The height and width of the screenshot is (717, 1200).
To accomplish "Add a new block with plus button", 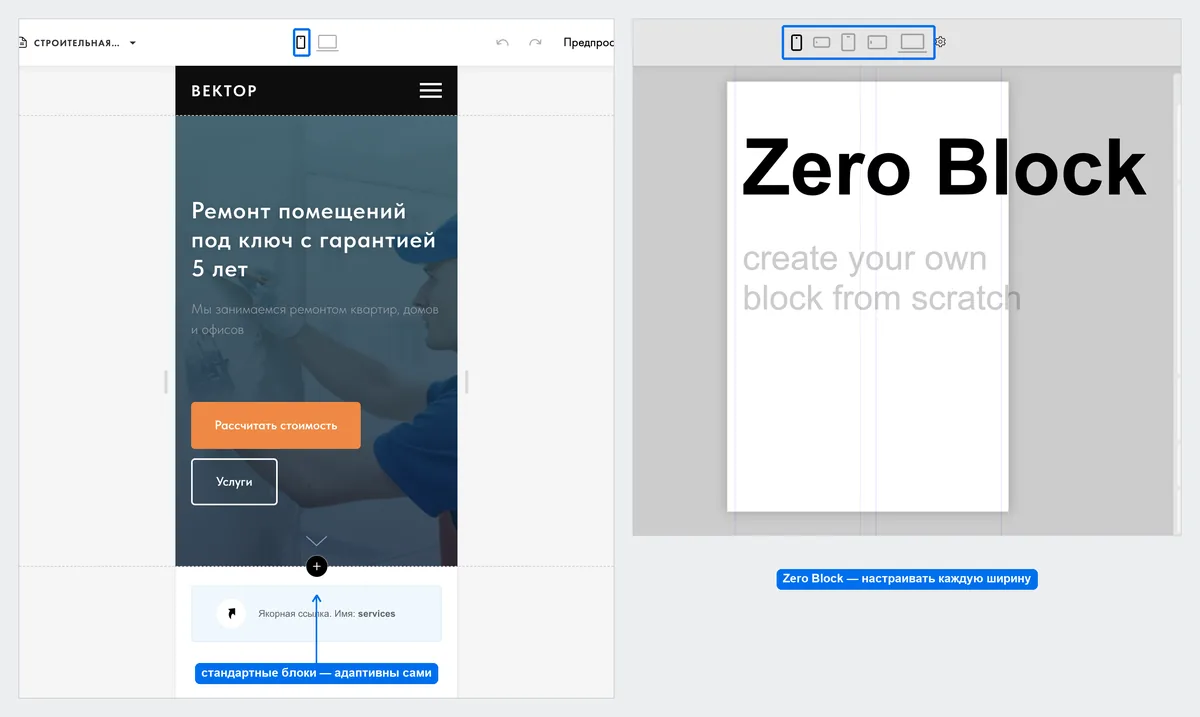I will 316,567.
